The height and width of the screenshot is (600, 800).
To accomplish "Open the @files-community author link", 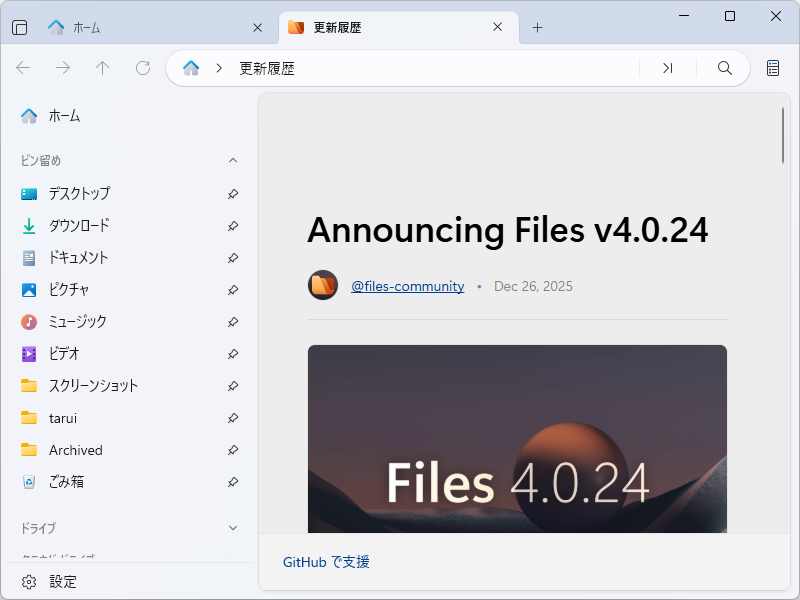I will click(x=408, y=285).
